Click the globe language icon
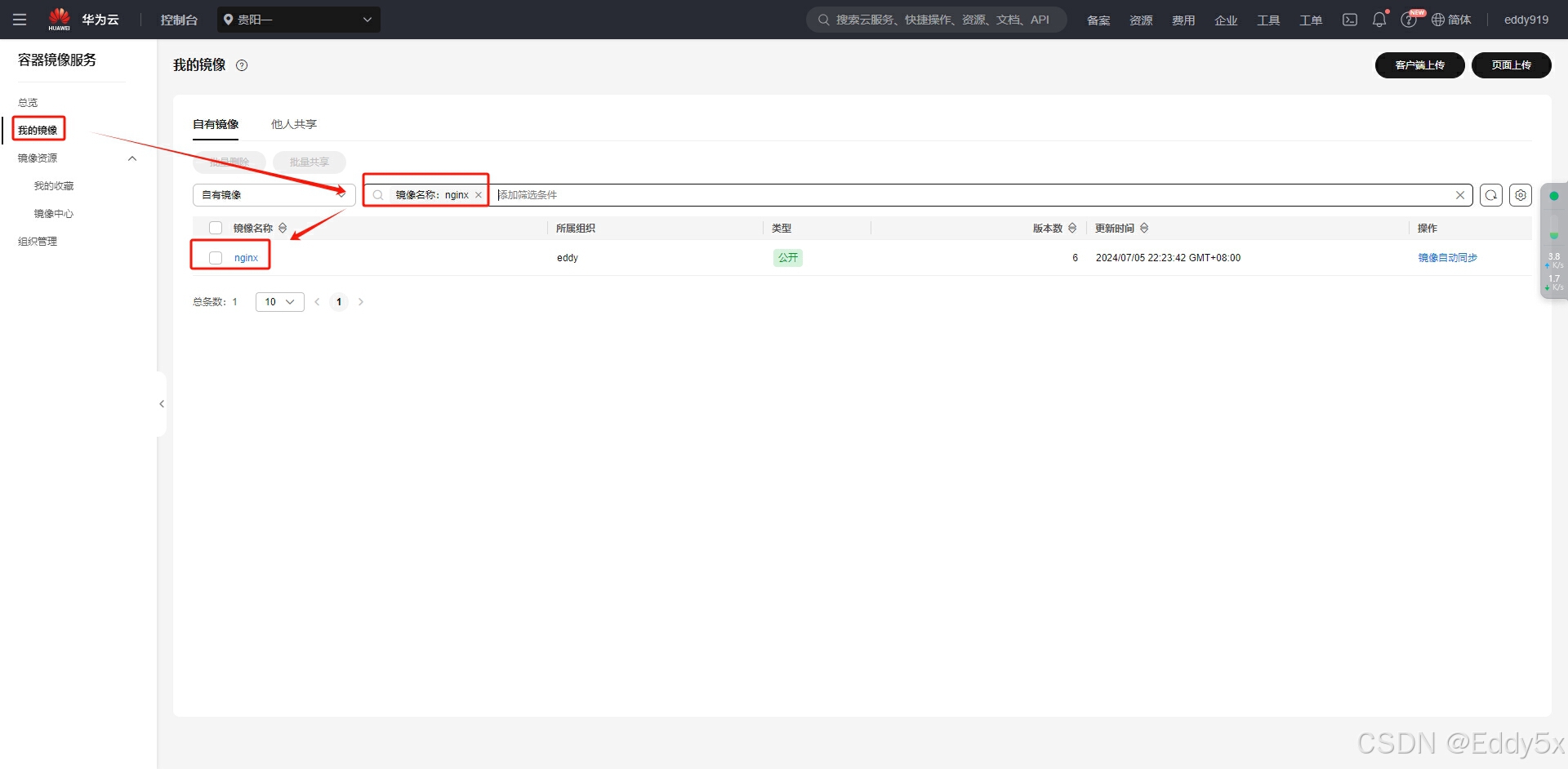 1438,20
